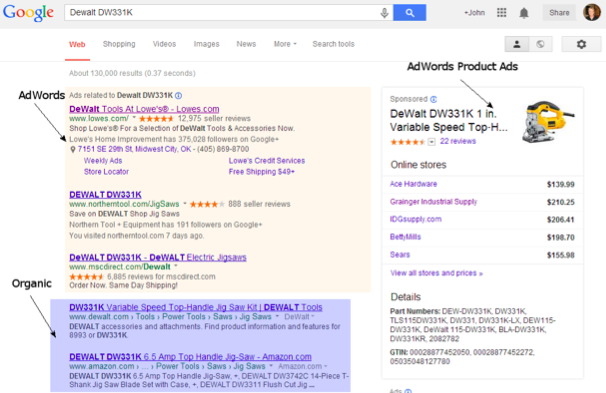Open Grainger Industrial Supply store link
The width and height of the screenshot is (606, 393).
point(433,202)
